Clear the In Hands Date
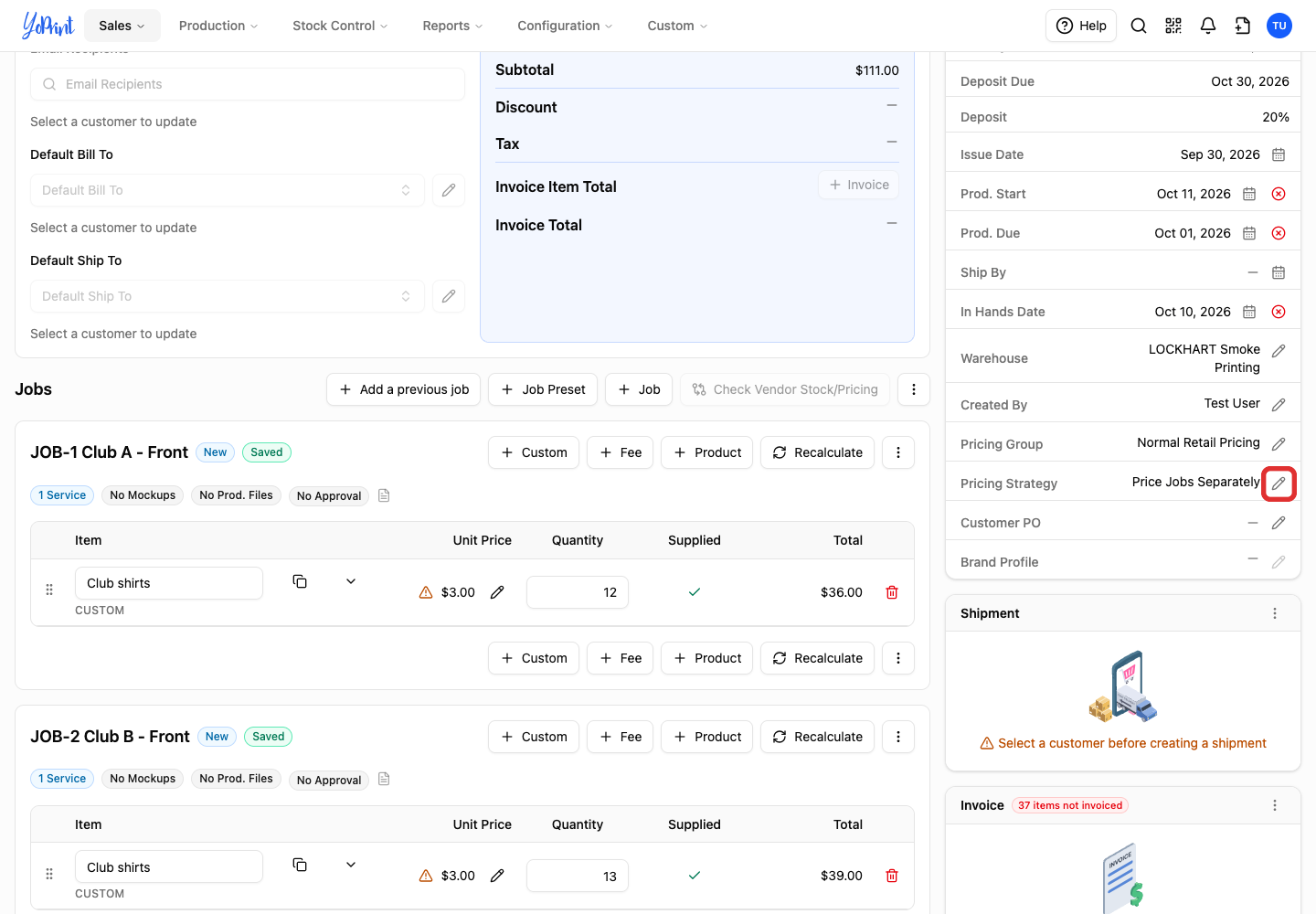1316x914 pixels. click(x=1279, y=312)
